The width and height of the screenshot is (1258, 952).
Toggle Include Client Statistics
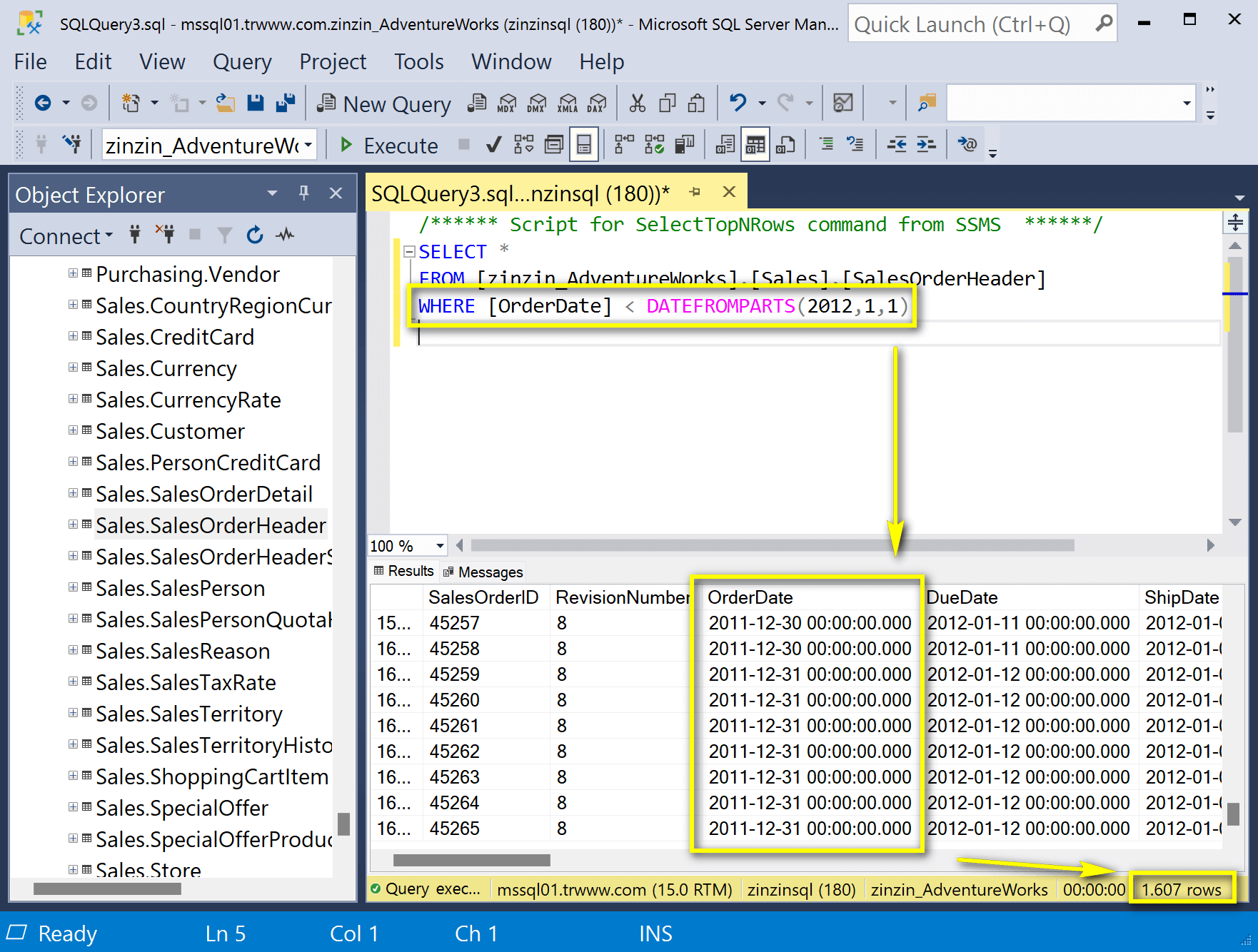click(685, 145)
